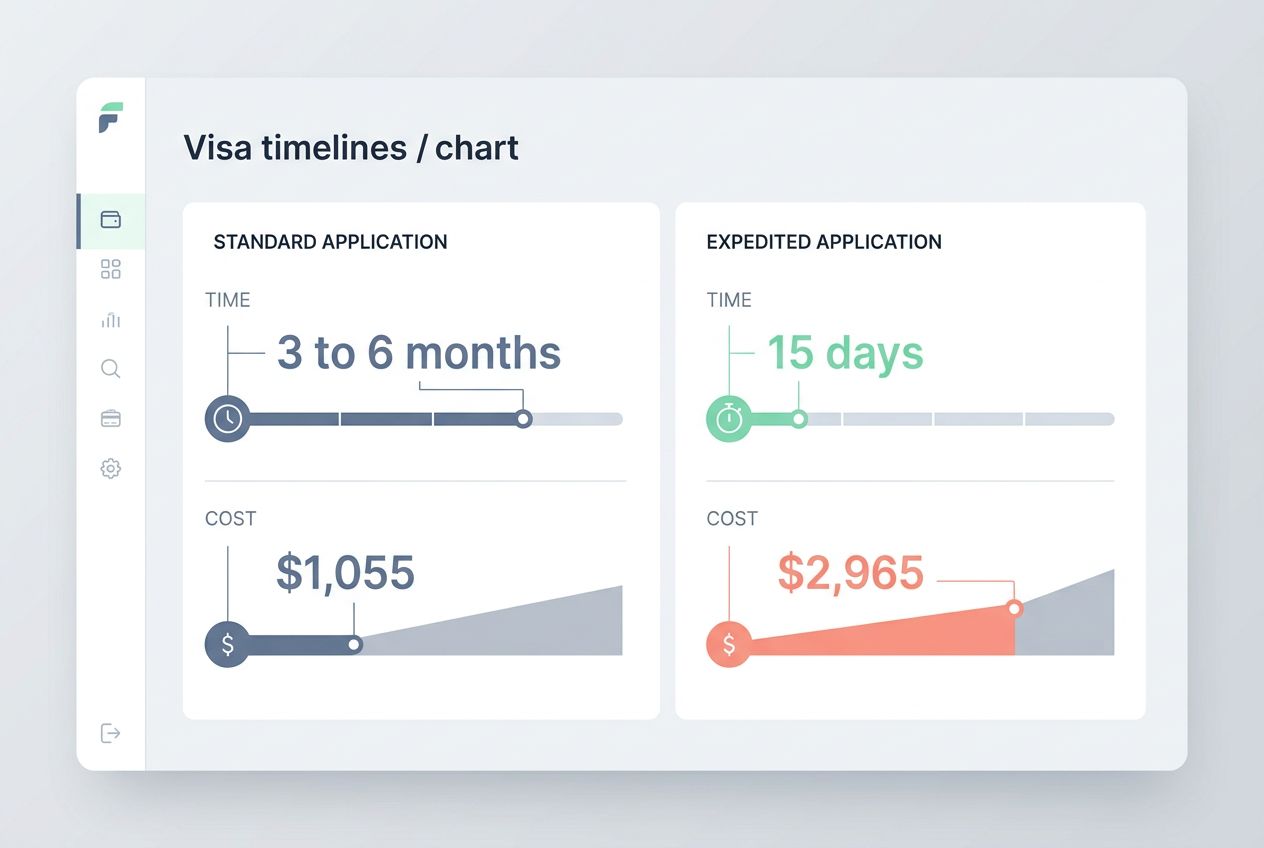Open the dashboard grid icon
Image resolution: width=1264 pixels, height=848 pixels.
110,269
